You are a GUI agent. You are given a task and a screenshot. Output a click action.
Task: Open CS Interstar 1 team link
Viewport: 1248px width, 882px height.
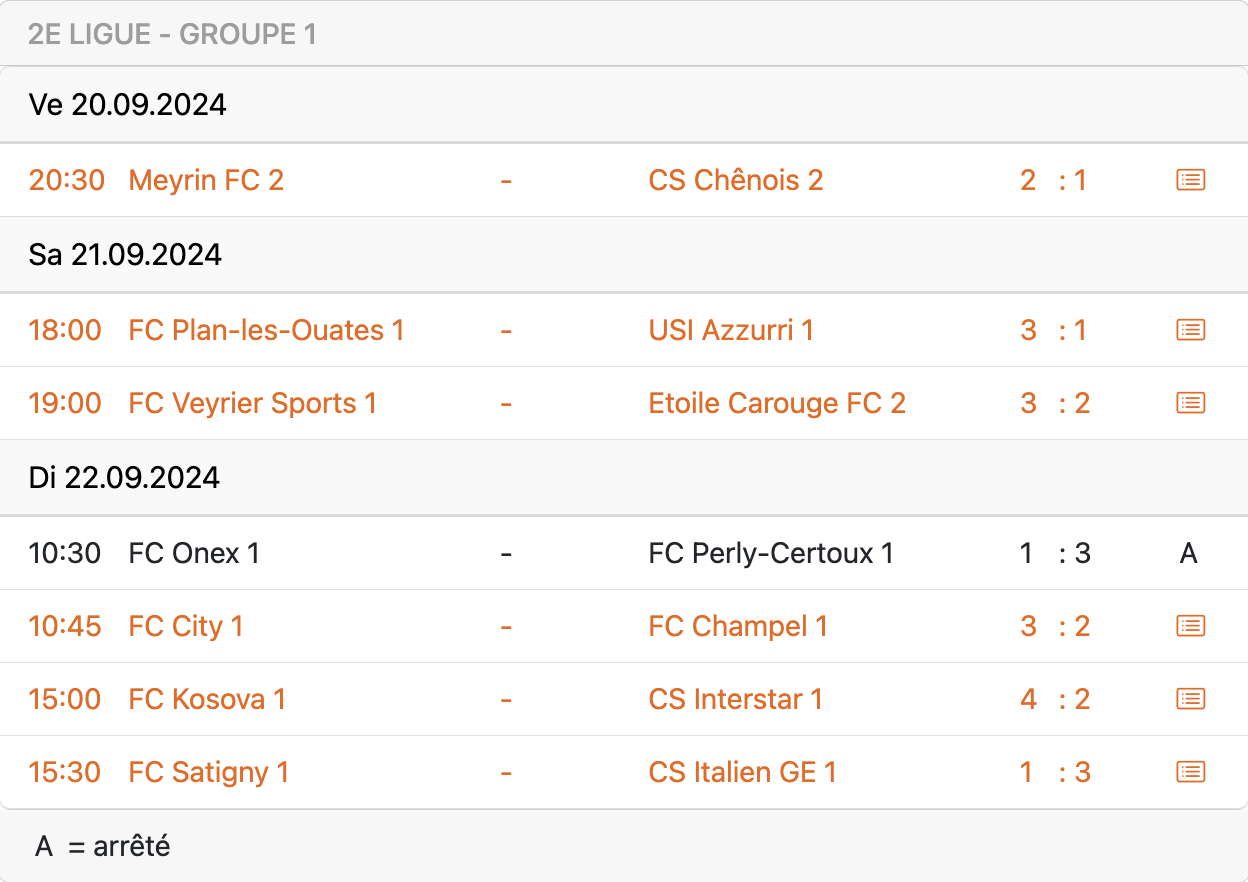click(x=735, y=699)
